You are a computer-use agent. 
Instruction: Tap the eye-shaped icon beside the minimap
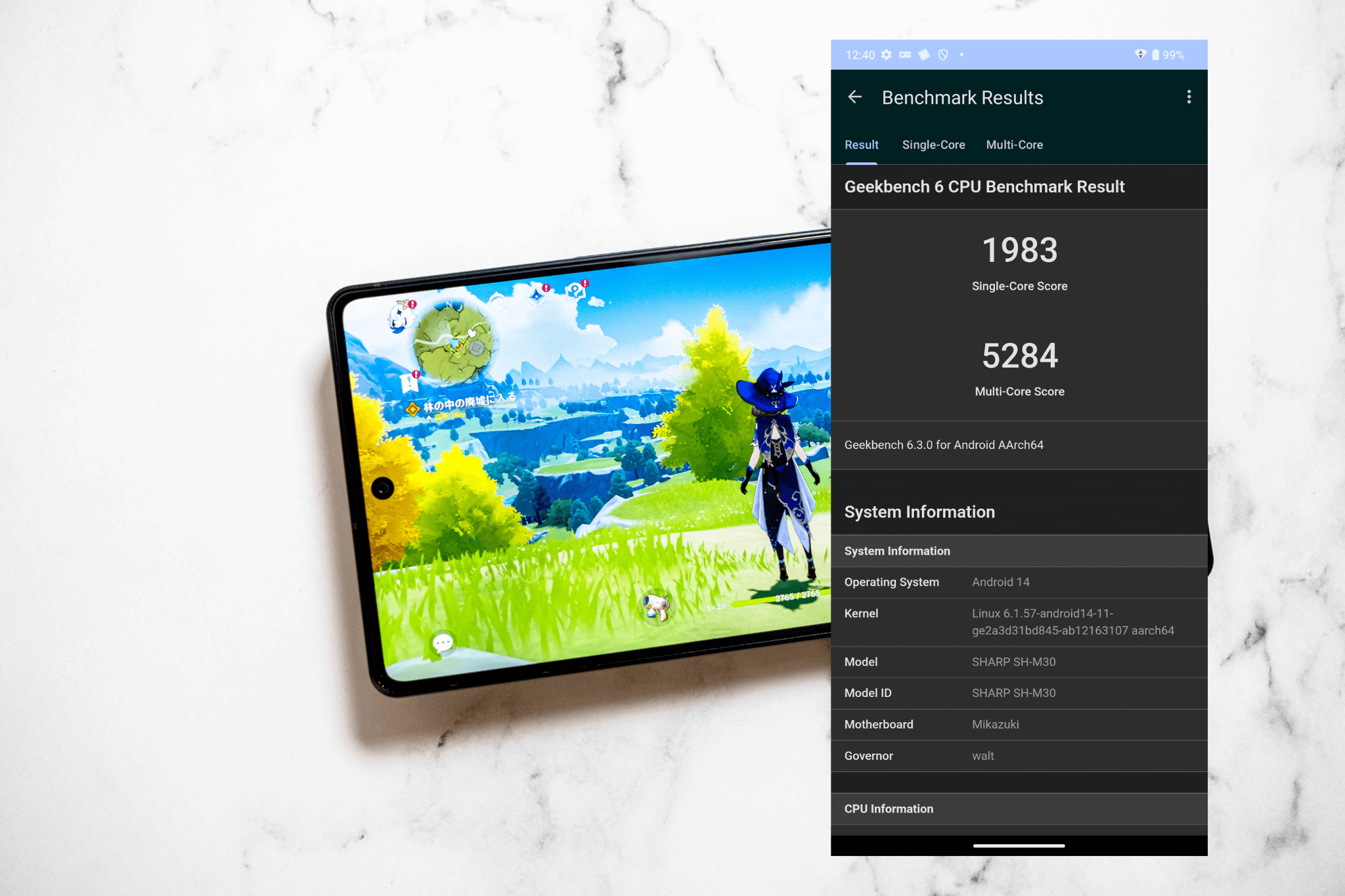point(498,301)
